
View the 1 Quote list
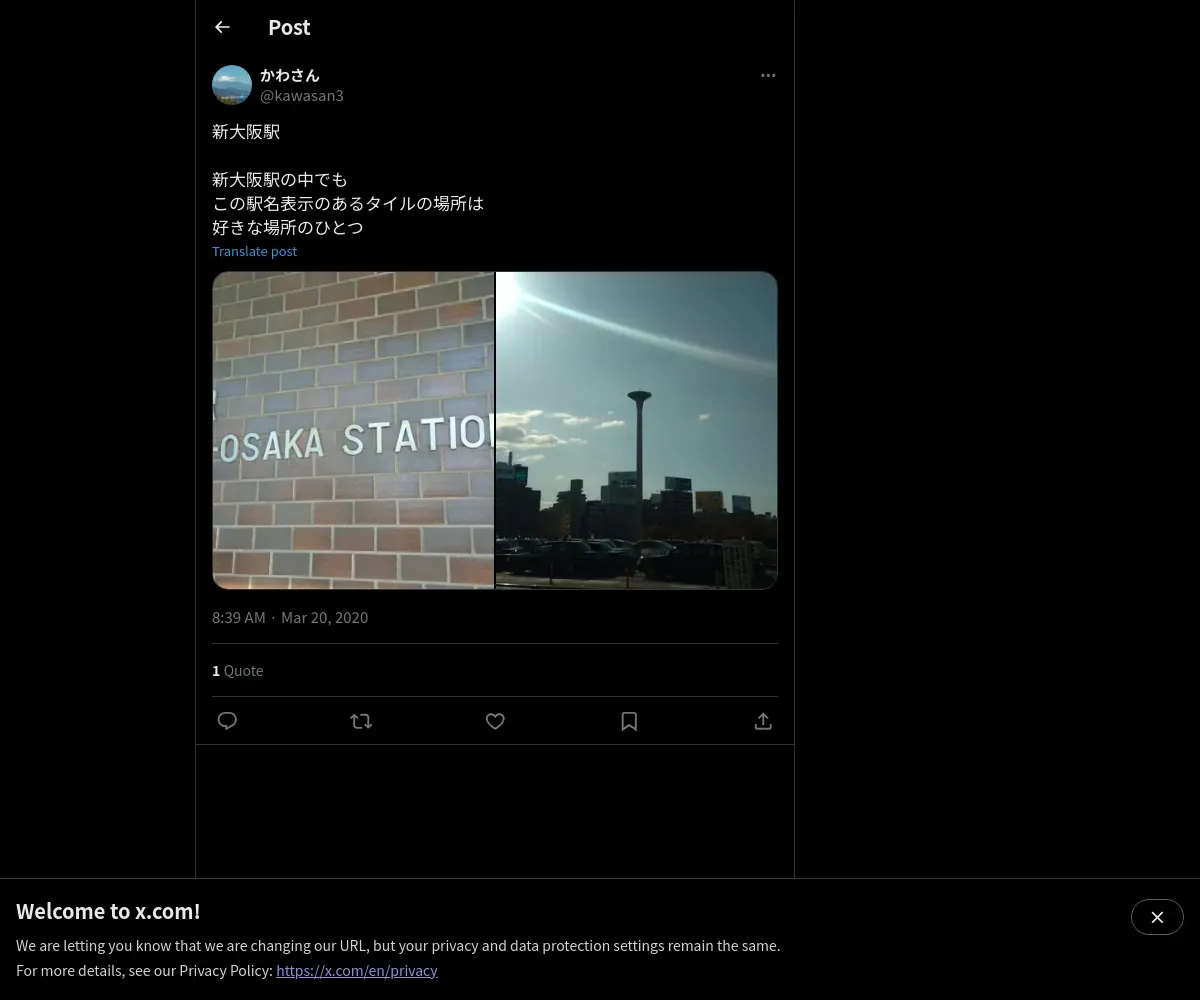click(238, 670)
